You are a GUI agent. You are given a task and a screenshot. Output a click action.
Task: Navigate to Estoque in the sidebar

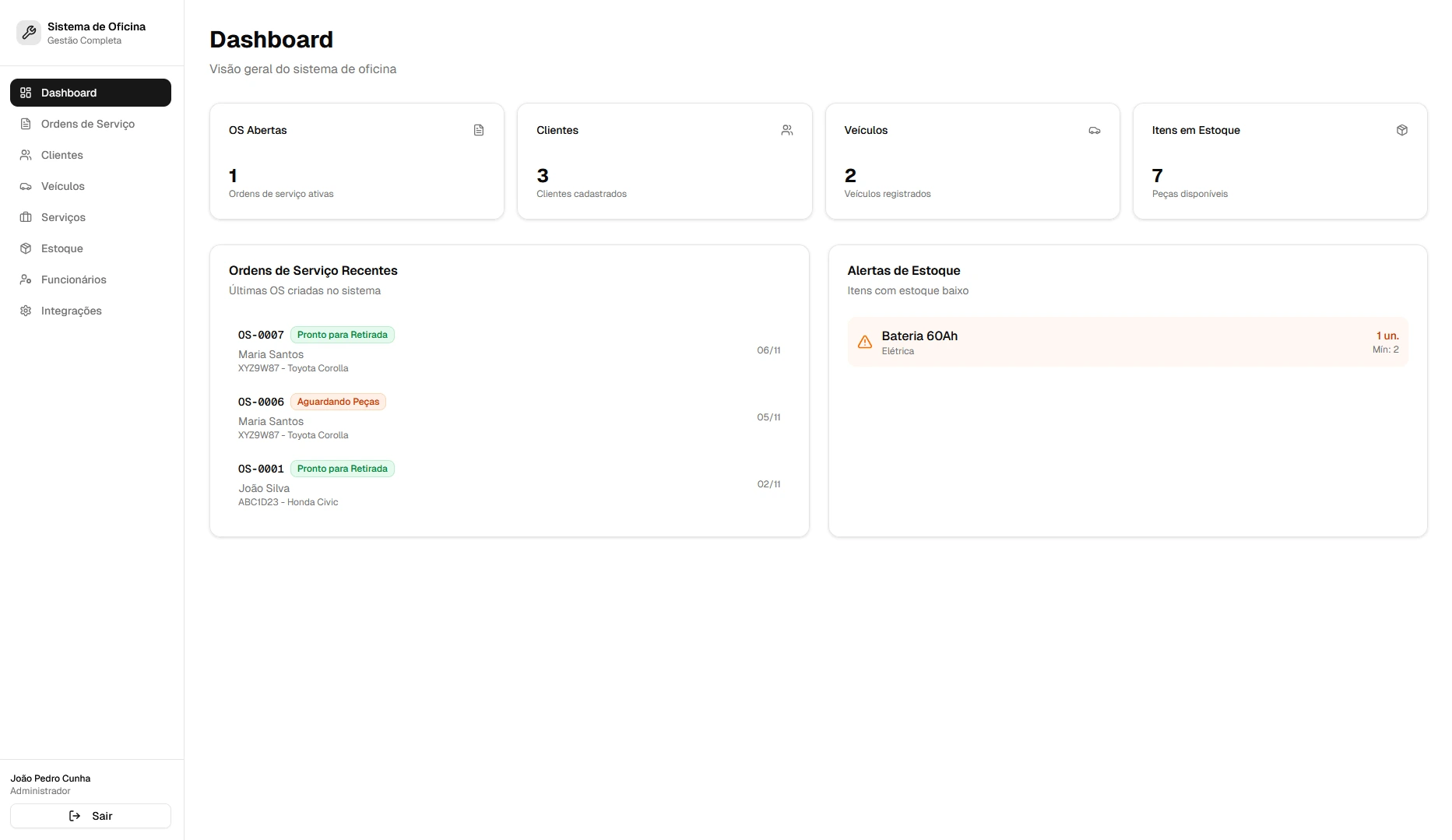click(62, 248)
